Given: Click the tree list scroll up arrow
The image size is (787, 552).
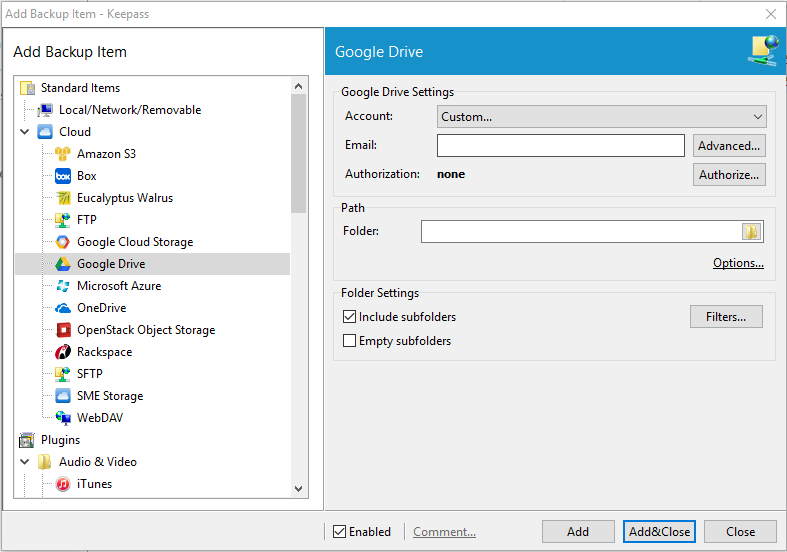Looking at the screenshot, I should coord(299,86).
